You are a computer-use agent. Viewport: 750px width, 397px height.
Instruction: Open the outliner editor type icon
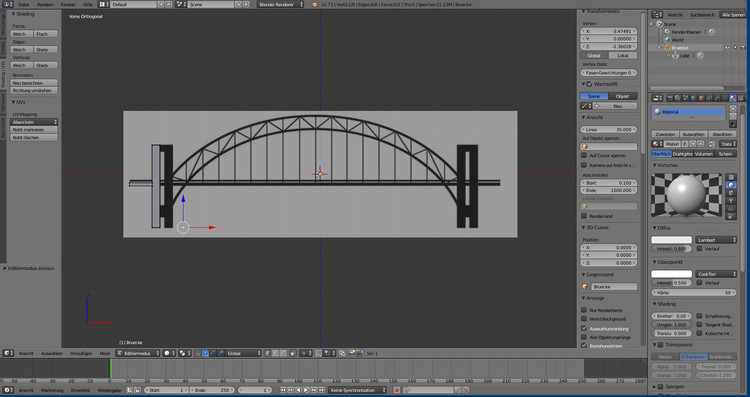pyautogui.click(x=657, y=15)
